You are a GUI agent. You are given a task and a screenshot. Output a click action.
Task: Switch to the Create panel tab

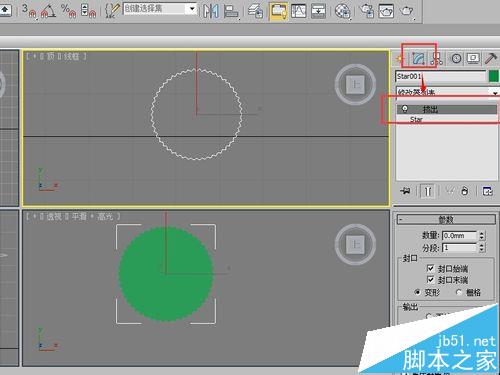coord(399,59)
